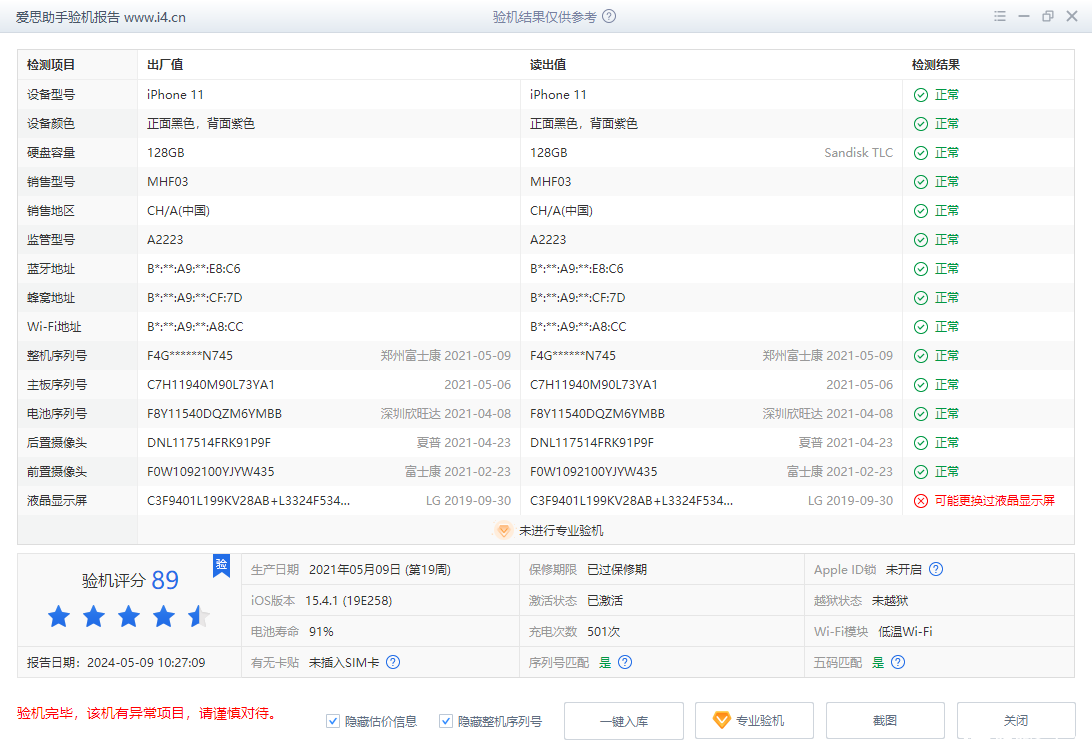Click the 爱思助手验机报告 www.i4.cn title
1092x756 pixels.
[101, 17]
